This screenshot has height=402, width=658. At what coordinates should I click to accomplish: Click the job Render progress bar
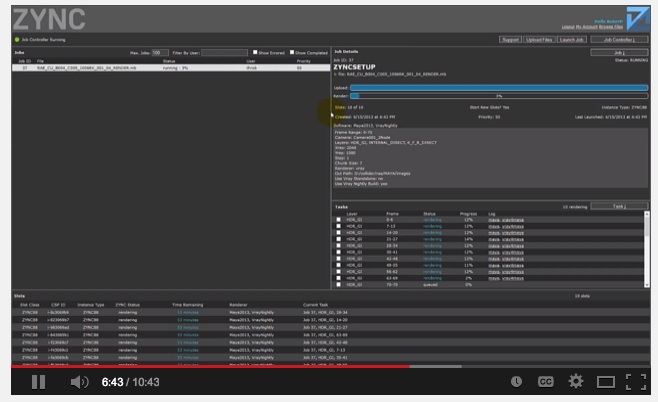coord(499,96)
